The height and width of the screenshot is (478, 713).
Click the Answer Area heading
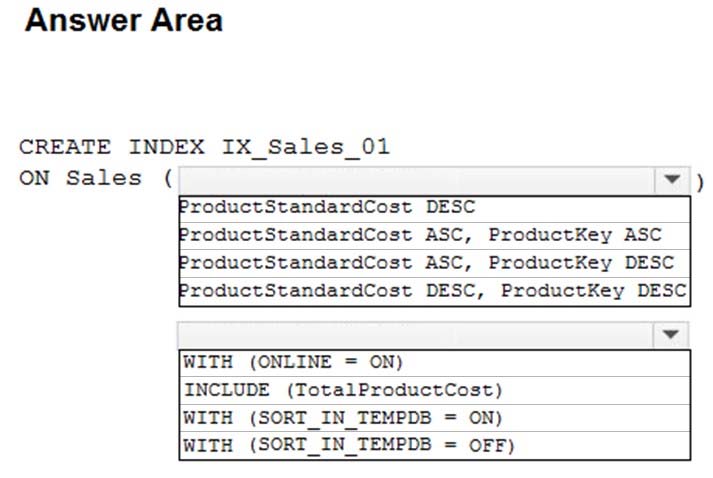click(123, 21)
